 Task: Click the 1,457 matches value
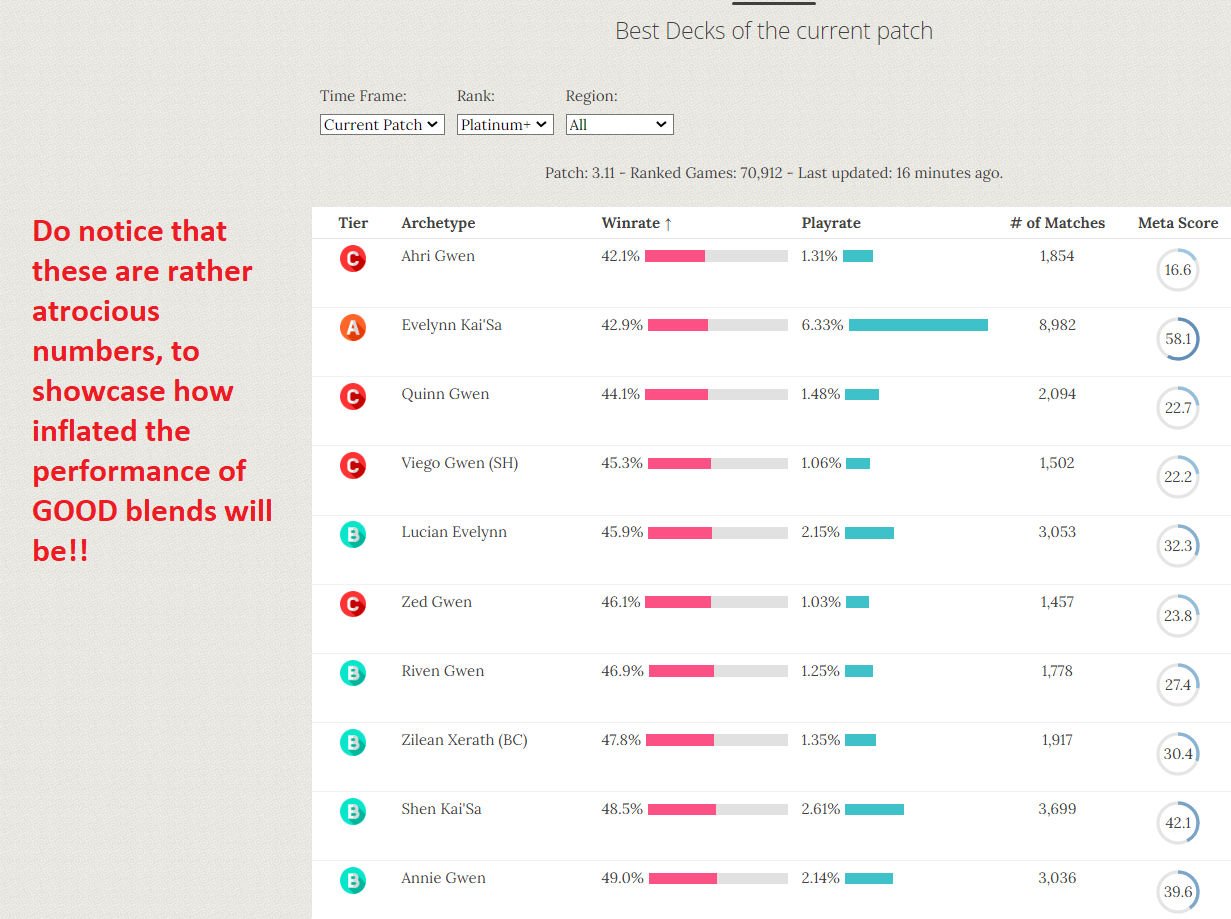pos(1057,602)
